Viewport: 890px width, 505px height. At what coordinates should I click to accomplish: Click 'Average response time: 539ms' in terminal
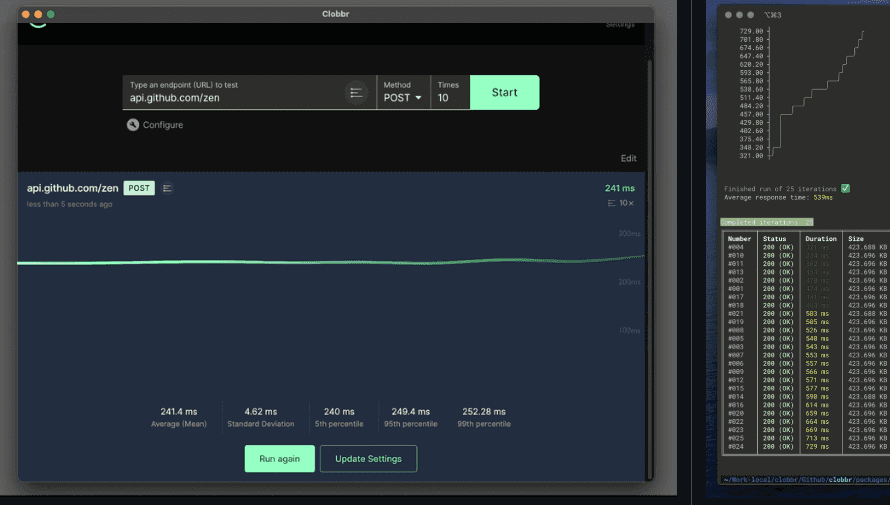pyautogui.click(x=778, y=197)
